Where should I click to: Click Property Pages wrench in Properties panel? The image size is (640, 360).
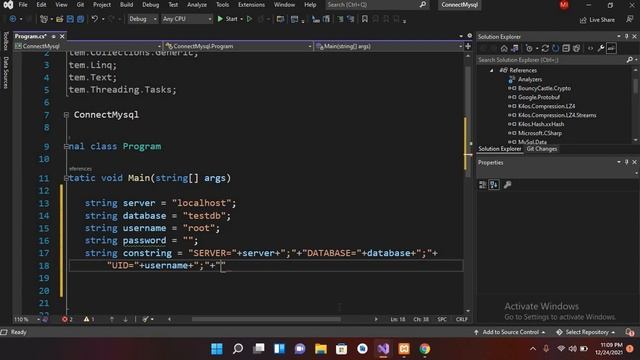507,185
